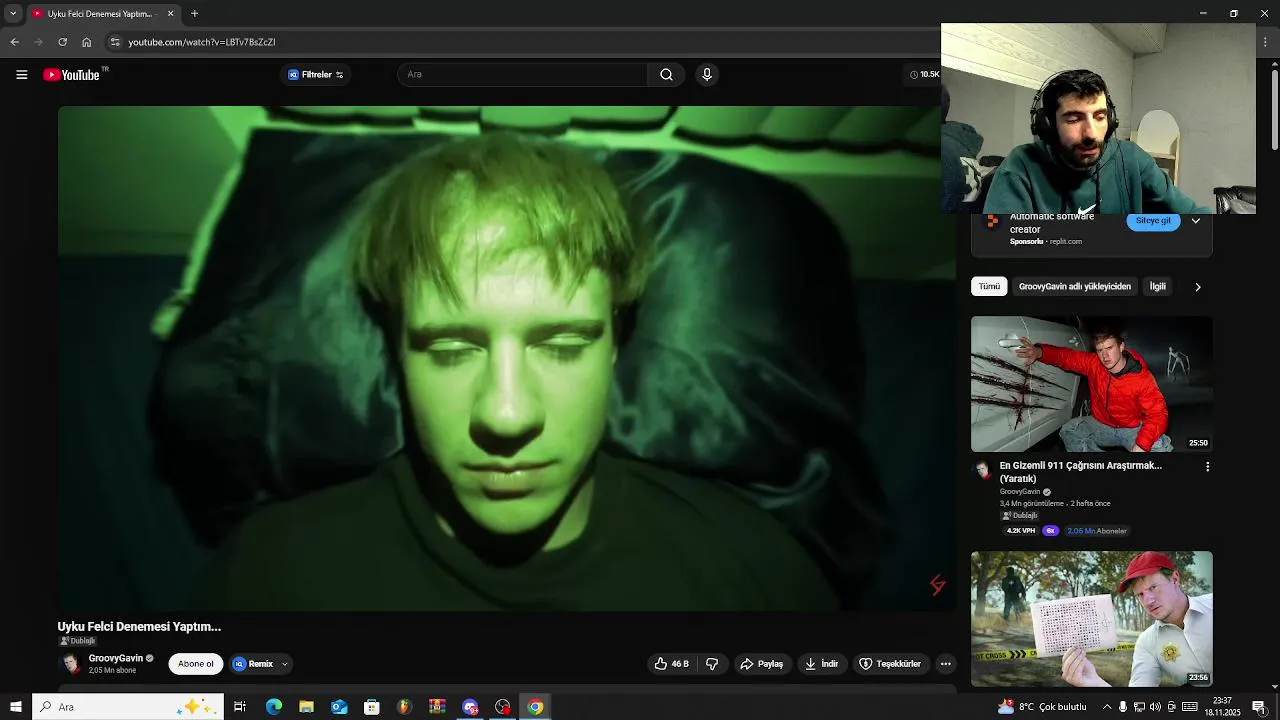Open the YouTube guide hamburger menu
The width and height of the screenshot is (1280, 720).
click(x=21, y=74)
